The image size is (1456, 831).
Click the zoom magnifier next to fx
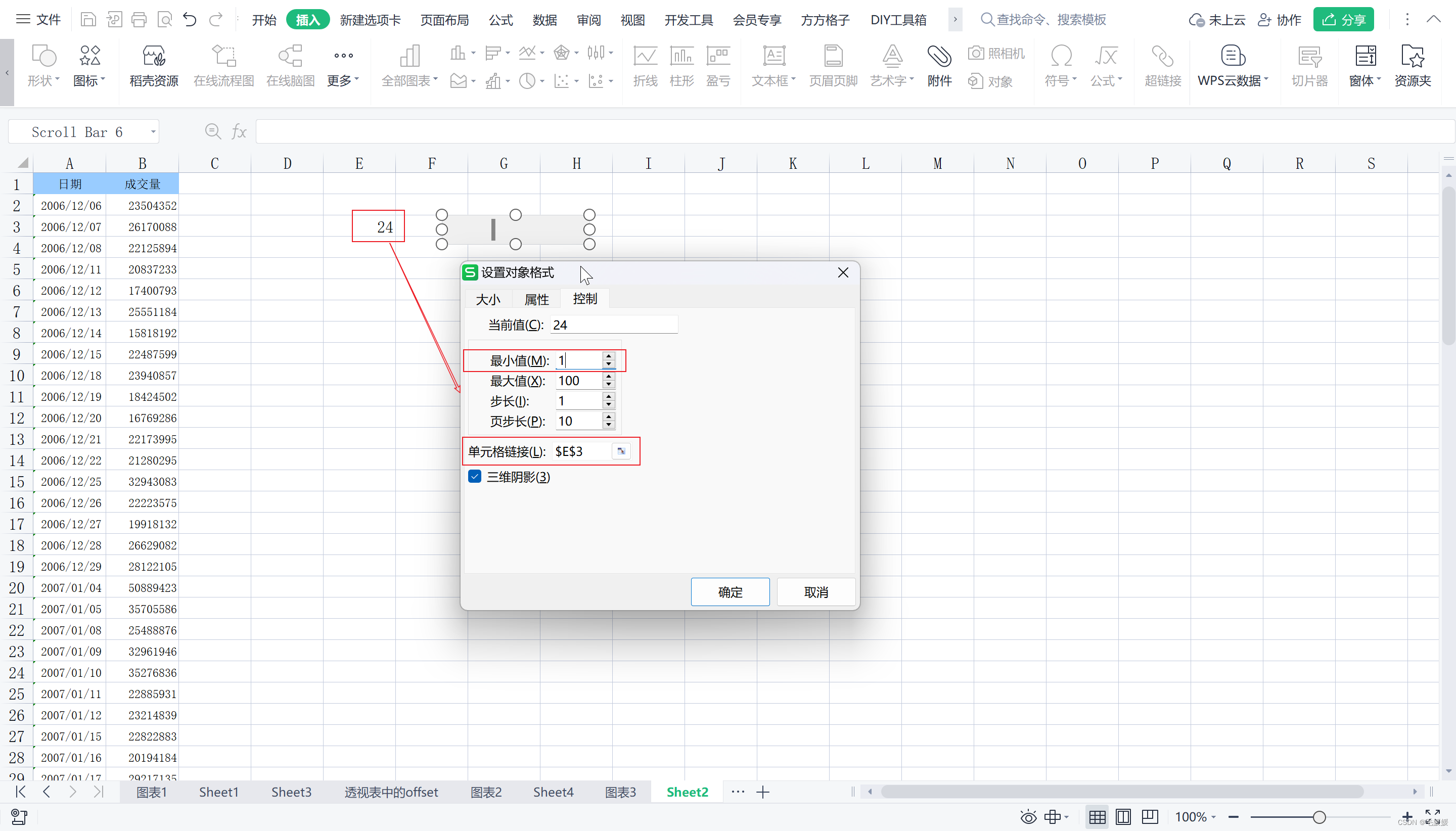pos(213,132)
